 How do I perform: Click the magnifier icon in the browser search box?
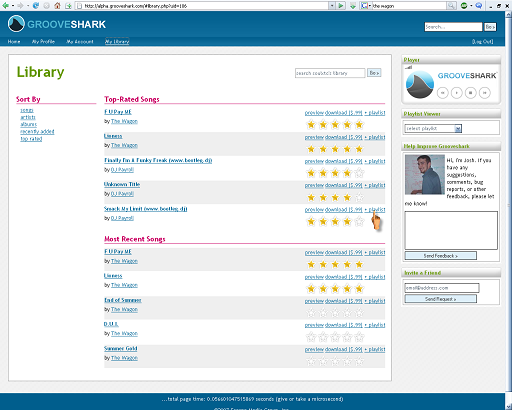(451, 6)
